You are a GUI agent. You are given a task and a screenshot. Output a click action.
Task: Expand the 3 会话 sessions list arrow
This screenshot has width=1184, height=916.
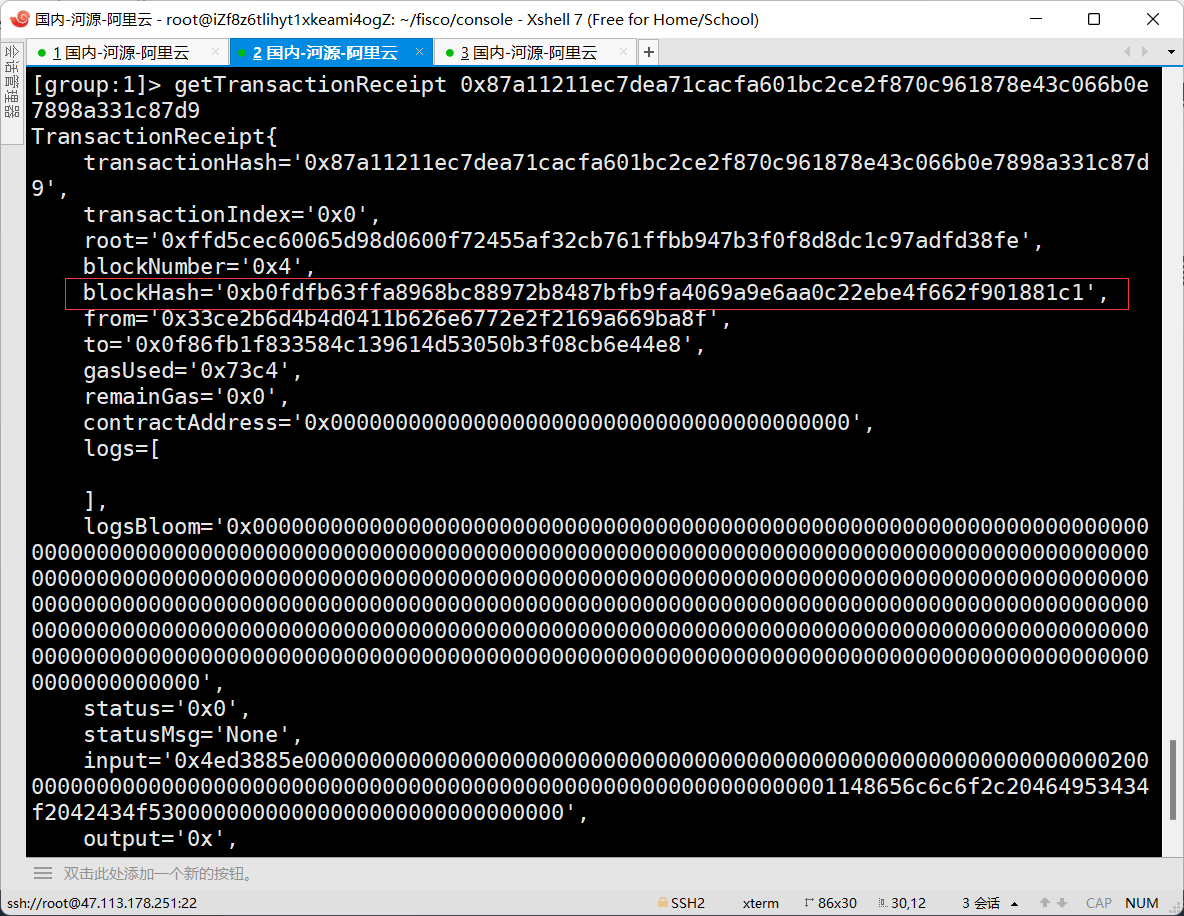(1015, 903)
